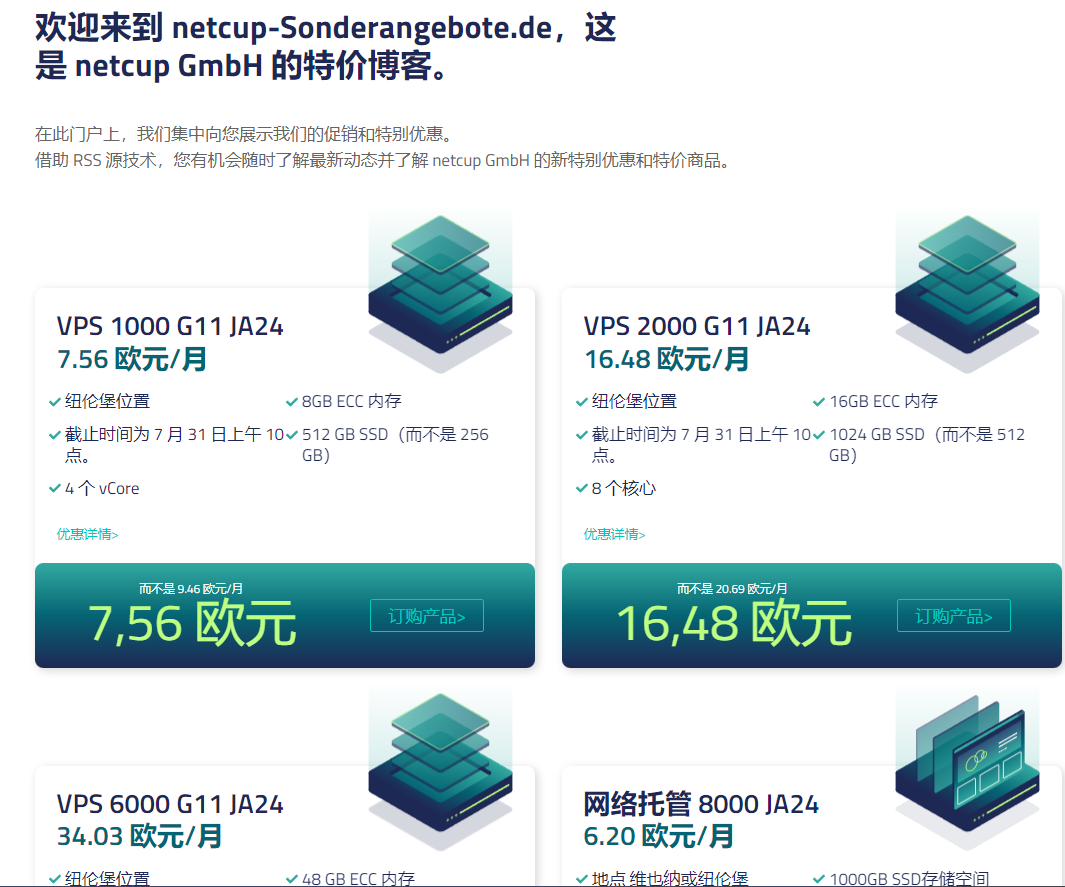Click the large 7,56 欧元 banner price

[x=192, y=623]
